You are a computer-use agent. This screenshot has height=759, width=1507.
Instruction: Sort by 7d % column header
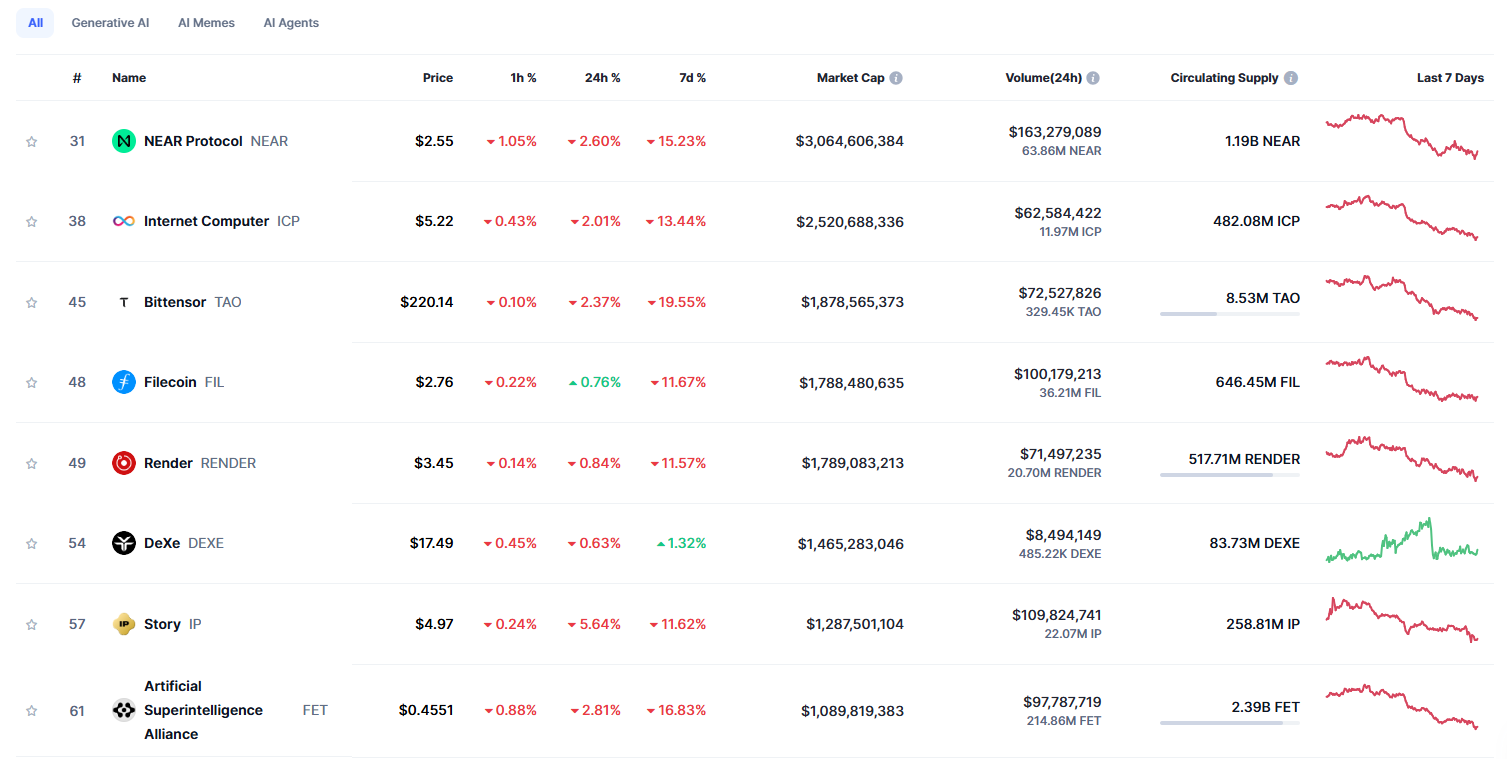pyautogui.click(x=691, y=78)
